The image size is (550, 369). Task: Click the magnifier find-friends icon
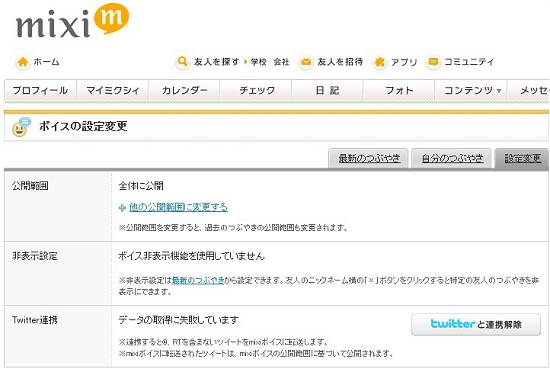[182, 62]
